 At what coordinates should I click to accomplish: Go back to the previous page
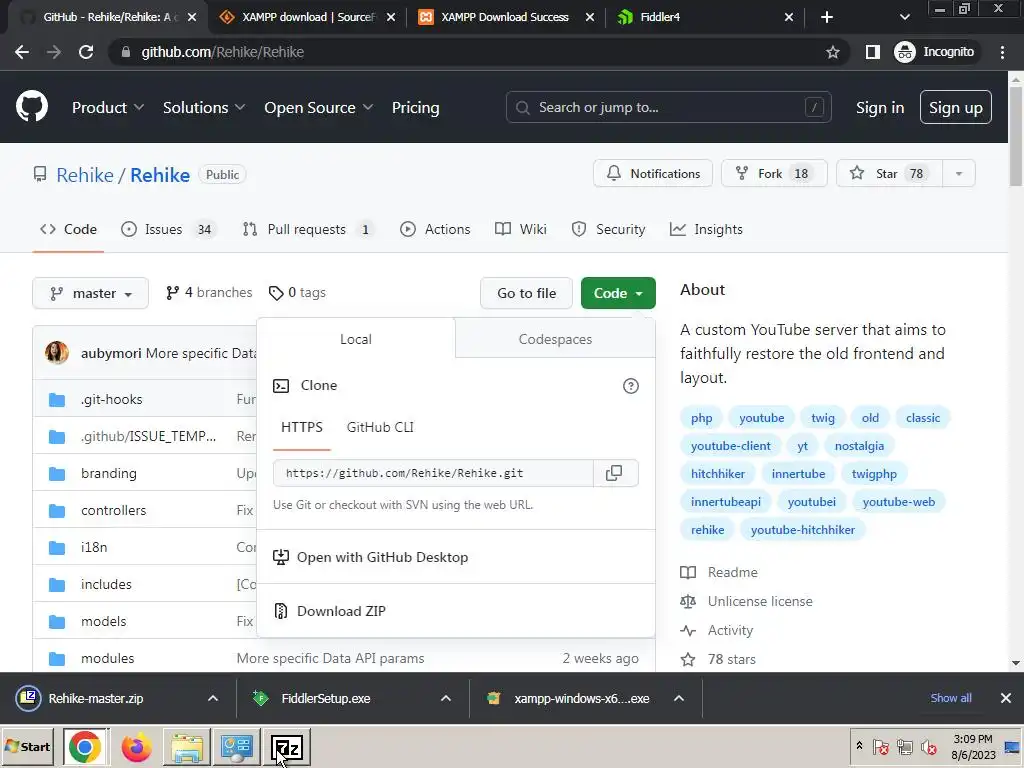pyautogui.click(x=22, y=52)
